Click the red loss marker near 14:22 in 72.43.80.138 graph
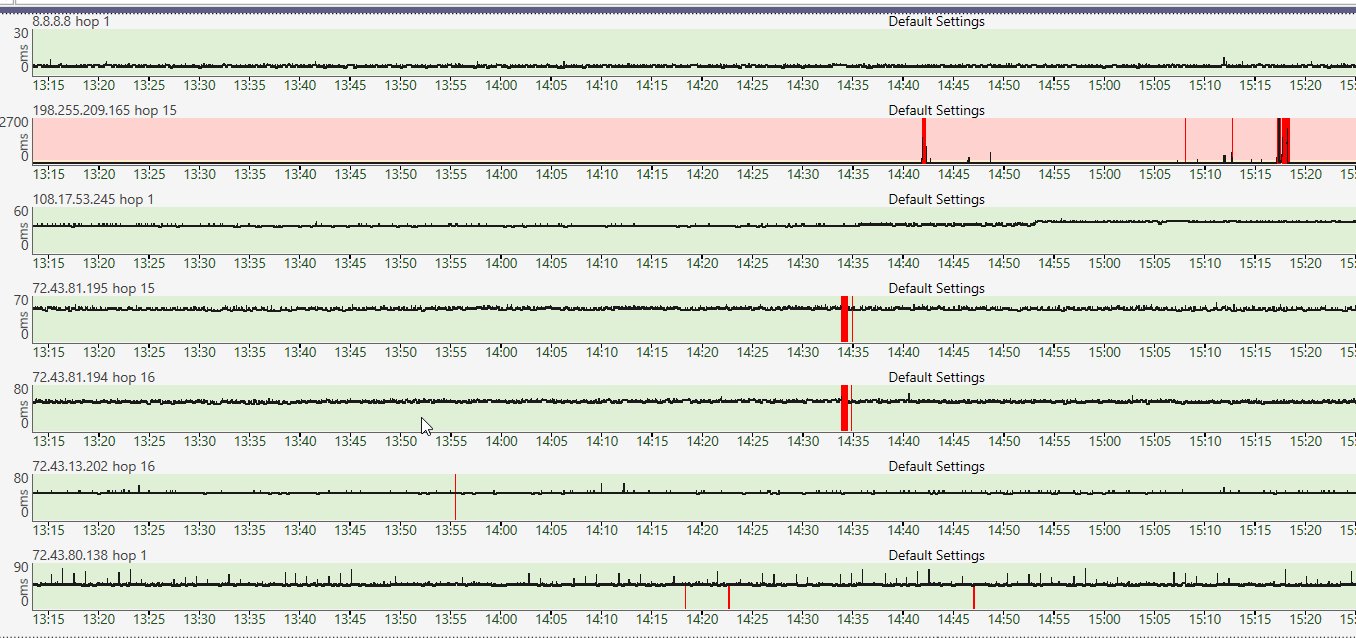1356x638 pixels. tap(729, 598)
